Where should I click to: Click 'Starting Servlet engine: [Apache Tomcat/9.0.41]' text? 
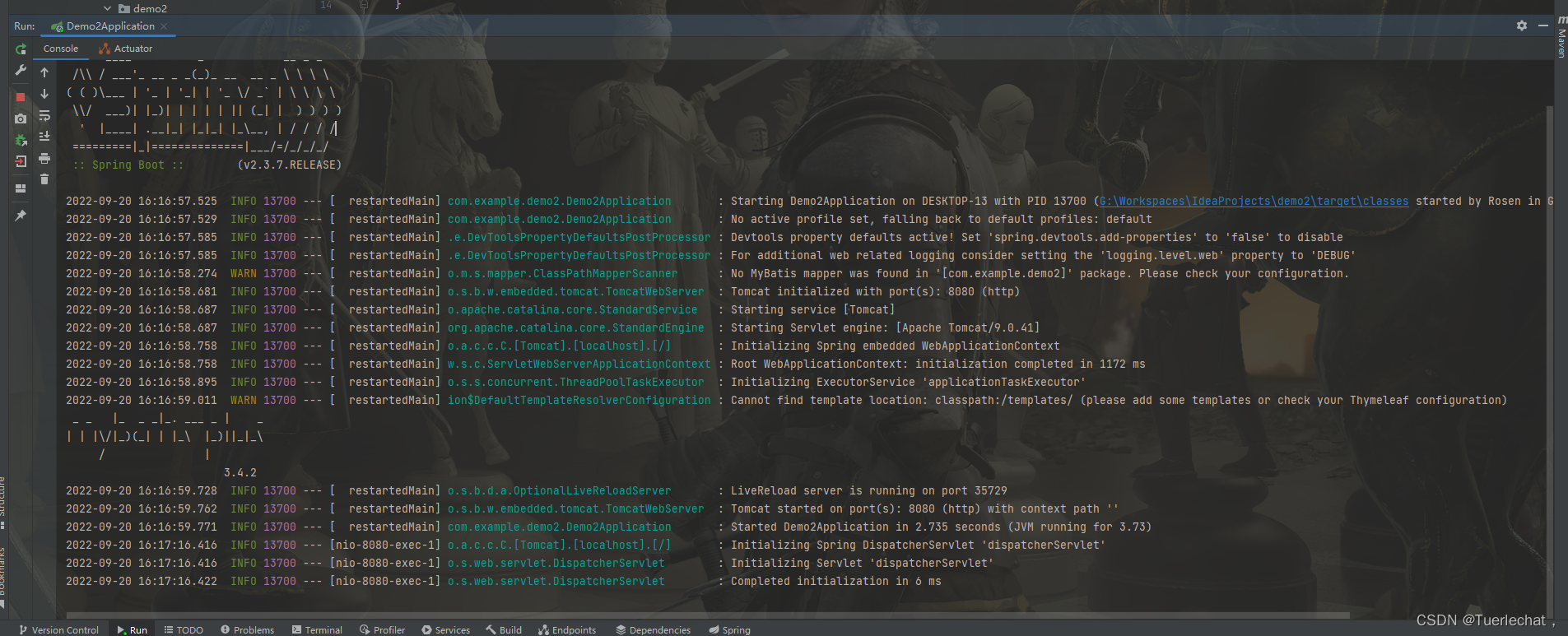pos(885,327)
